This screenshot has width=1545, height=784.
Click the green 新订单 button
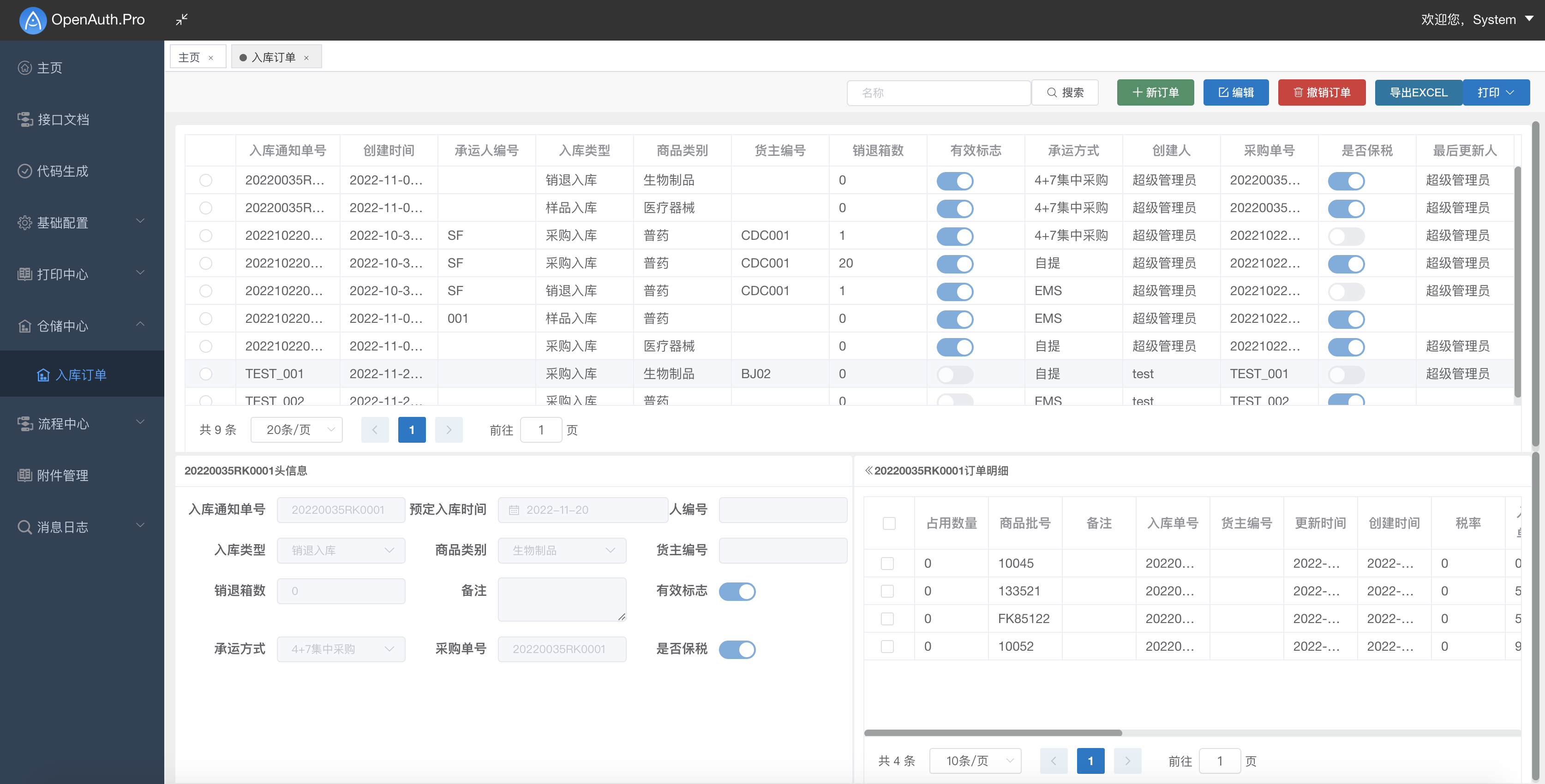click(1155, 92)
